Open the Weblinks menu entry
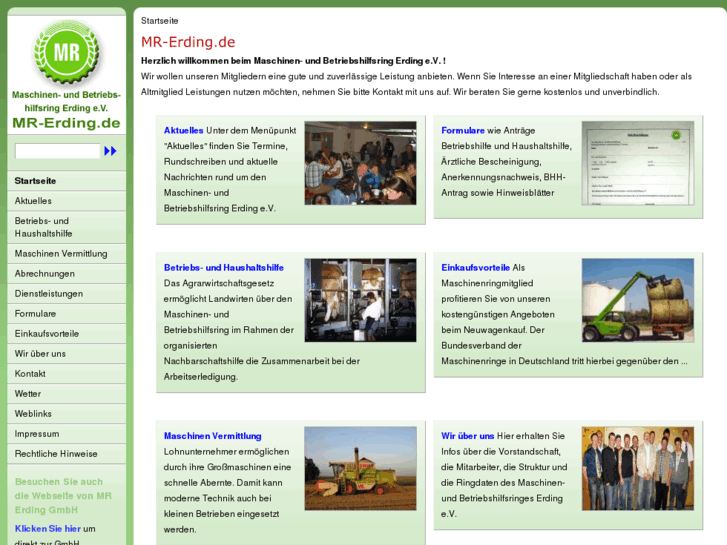 coord(67,413)
